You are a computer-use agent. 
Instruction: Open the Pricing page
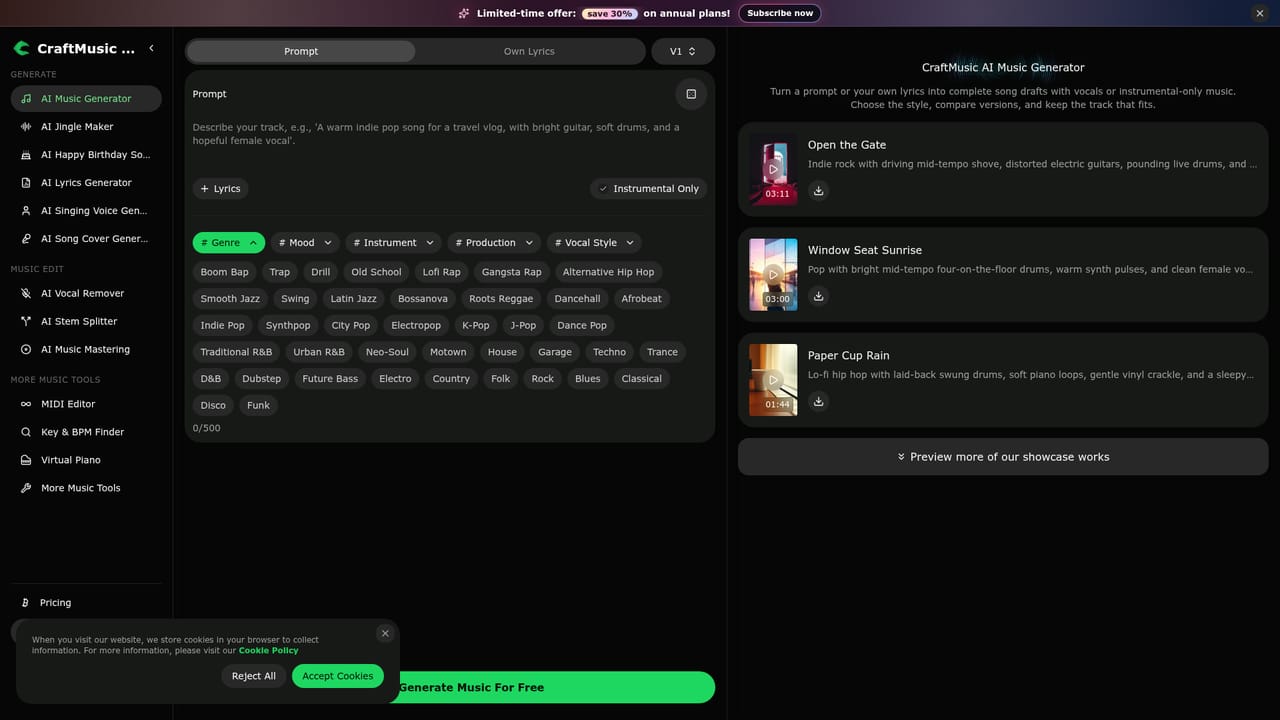point(86,603)
